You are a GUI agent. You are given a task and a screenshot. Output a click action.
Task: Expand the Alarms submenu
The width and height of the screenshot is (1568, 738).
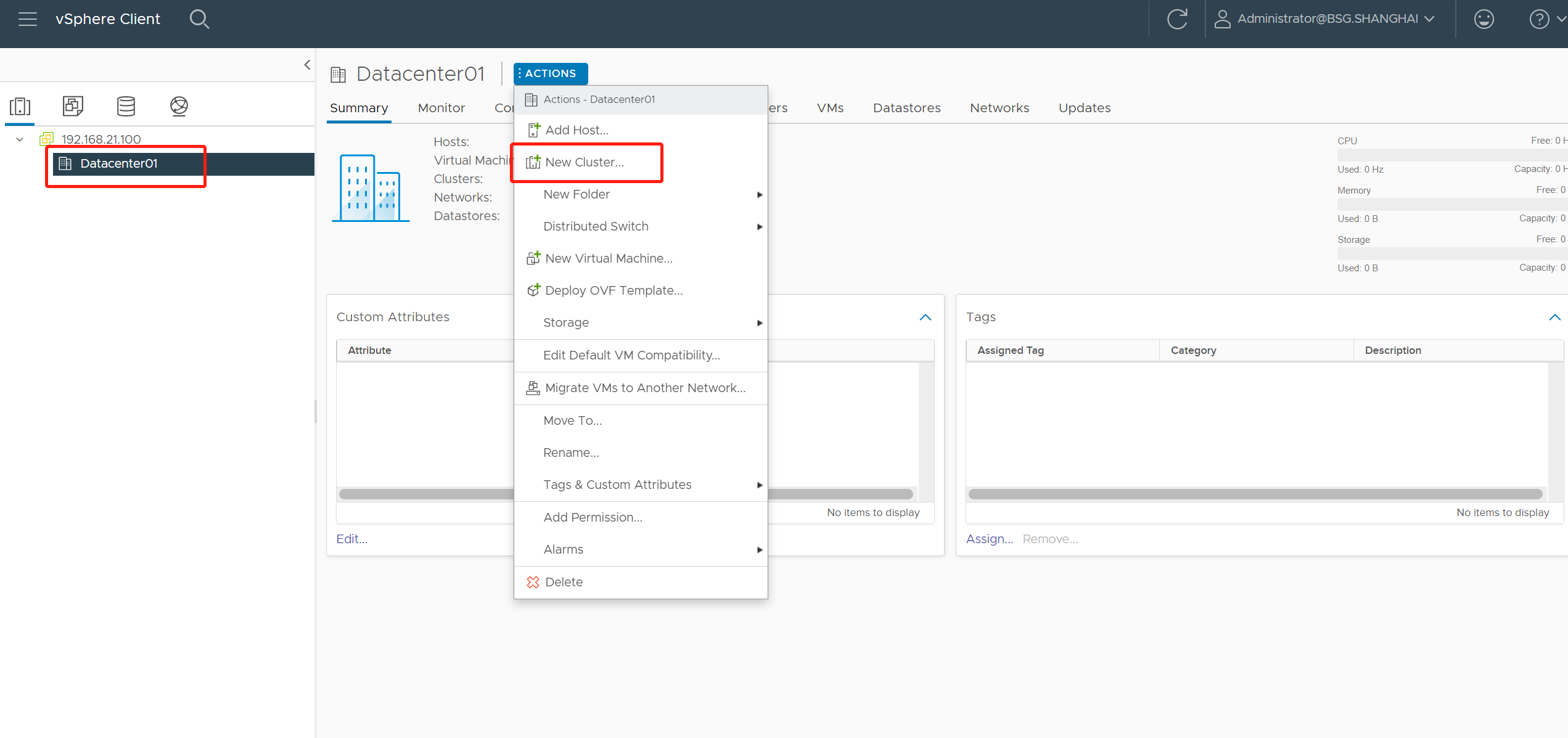(x=641, y=549)
